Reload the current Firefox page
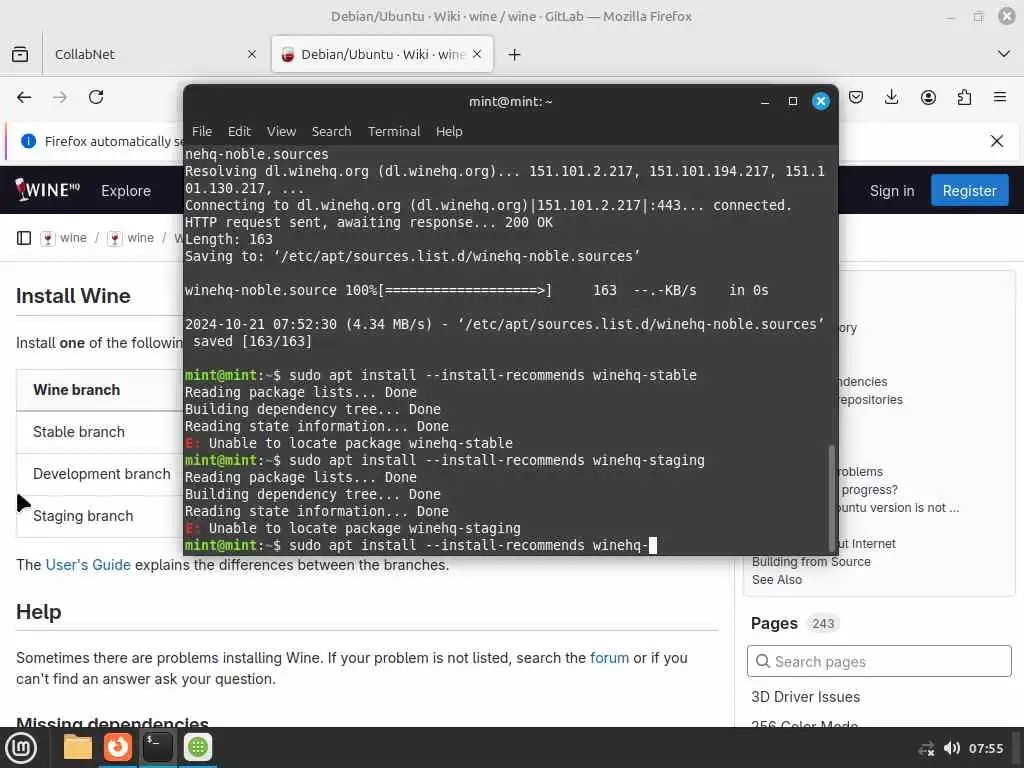The image size is (1024, 768). (x=96, y=97)
